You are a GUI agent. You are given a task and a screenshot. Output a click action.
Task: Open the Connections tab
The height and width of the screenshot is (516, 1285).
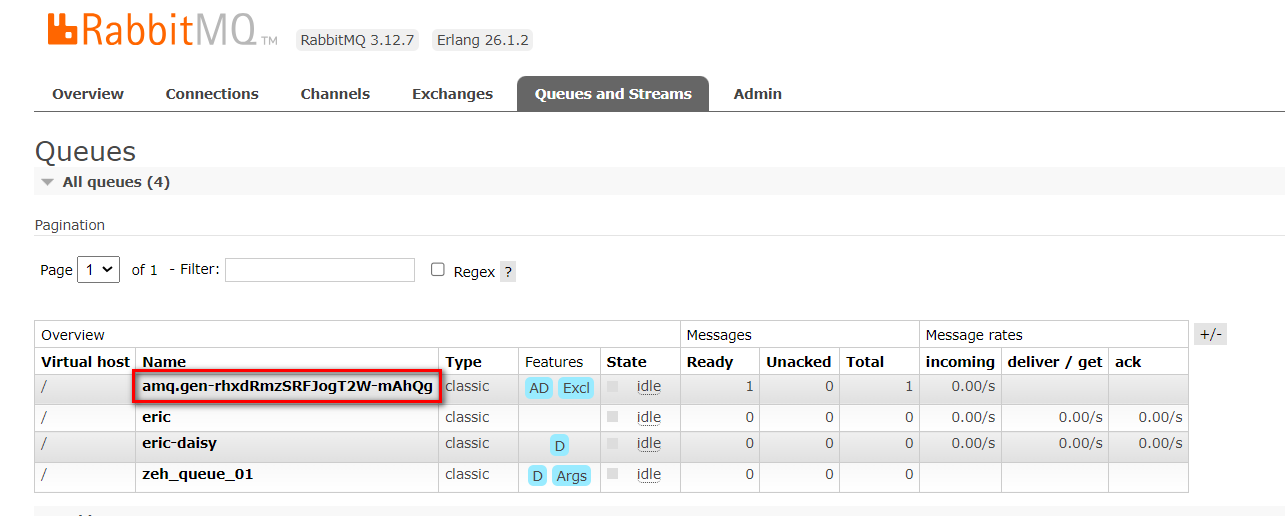coord(212,94)
